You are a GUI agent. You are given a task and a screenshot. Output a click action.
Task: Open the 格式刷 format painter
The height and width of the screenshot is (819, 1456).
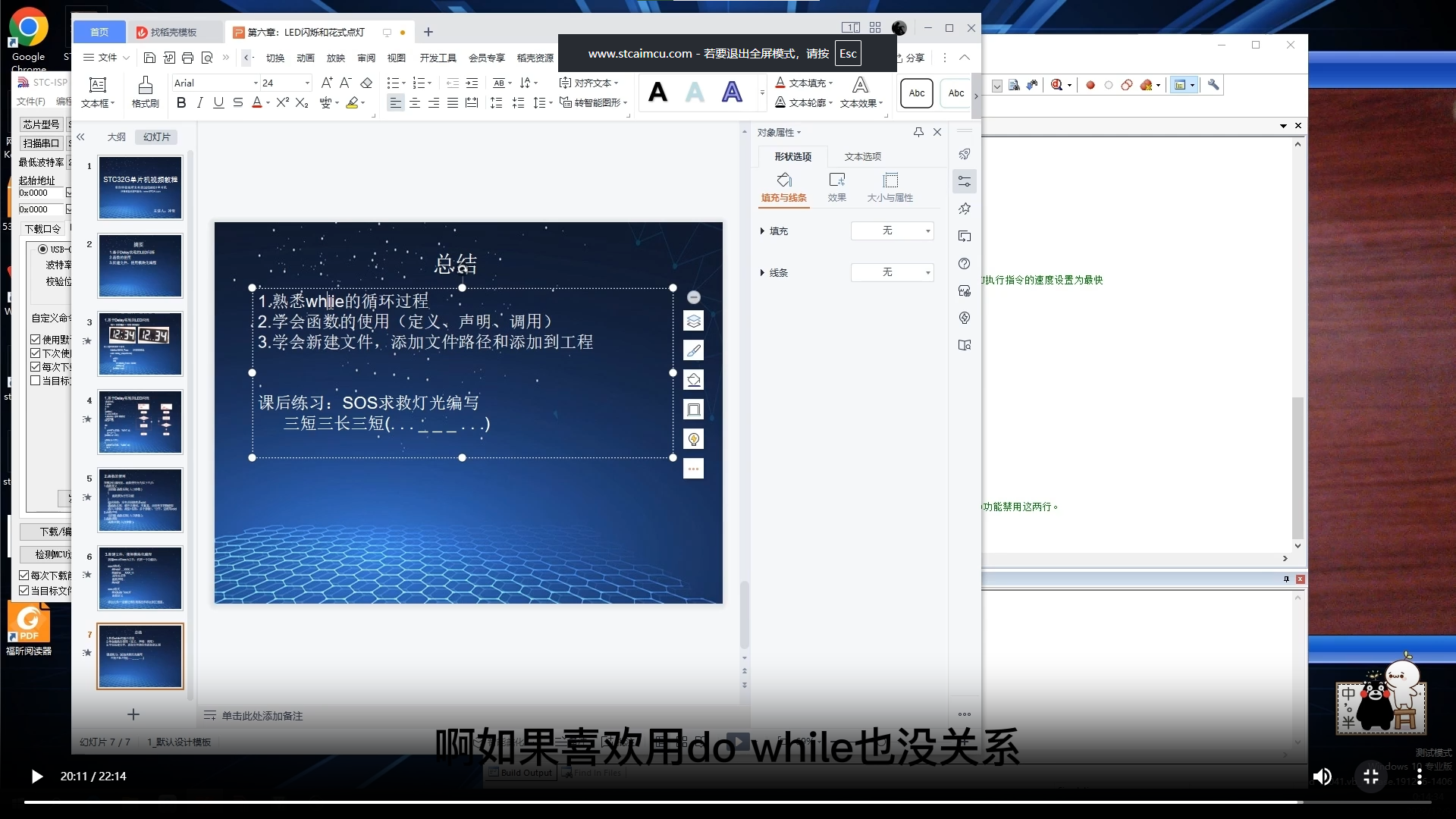146,92
